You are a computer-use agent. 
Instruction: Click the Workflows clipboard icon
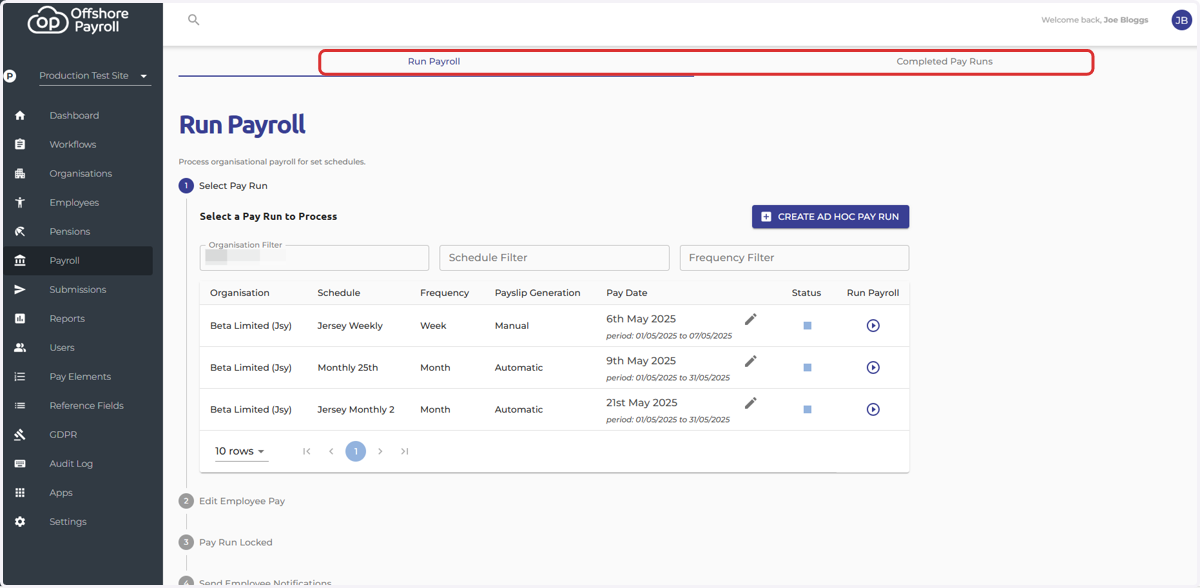tap(20, 144)
